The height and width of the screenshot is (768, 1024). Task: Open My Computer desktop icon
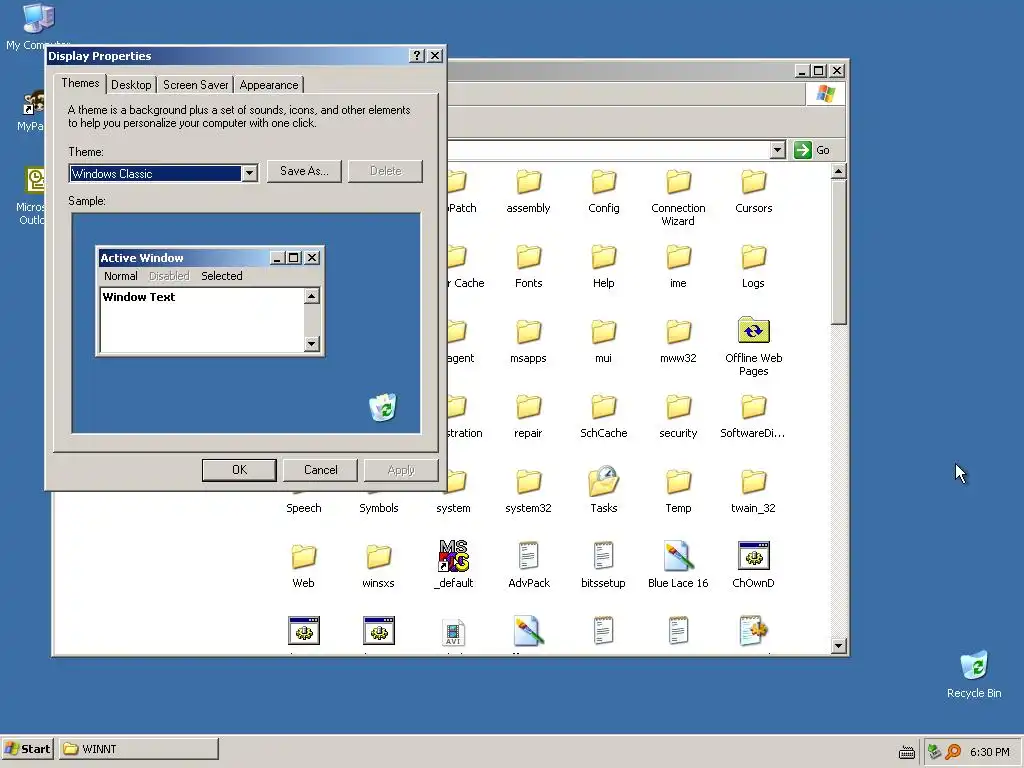coord(38,18)
